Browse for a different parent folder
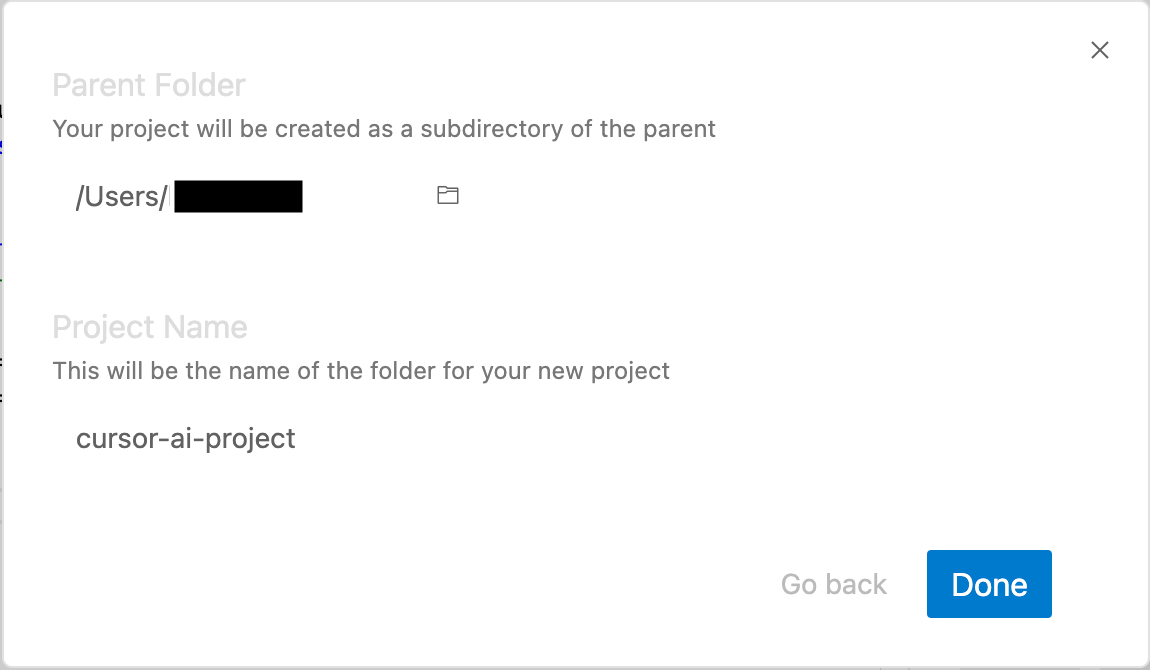Image resolution: width=1150 pixels, height=670 pixels. coord(448,196)
